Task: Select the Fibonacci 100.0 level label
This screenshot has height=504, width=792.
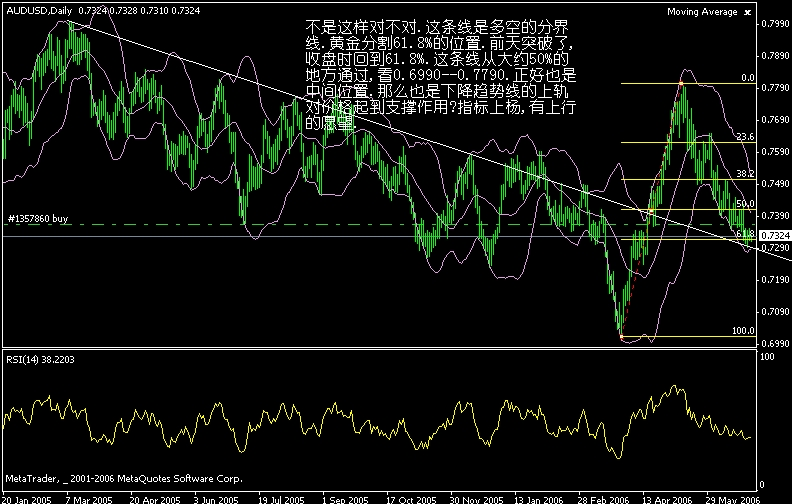Action: (x=741, y=330)
